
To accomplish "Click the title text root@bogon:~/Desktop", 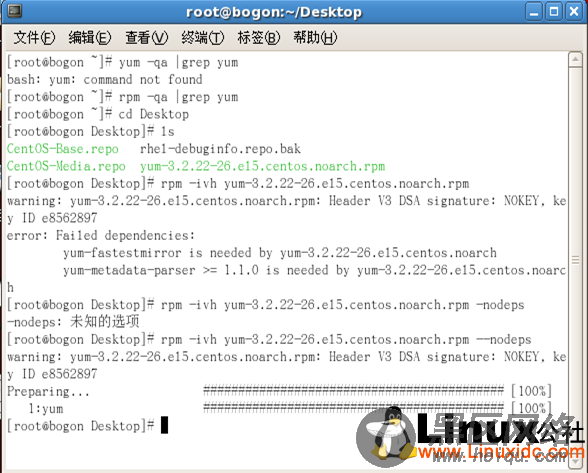I will 274,12.
